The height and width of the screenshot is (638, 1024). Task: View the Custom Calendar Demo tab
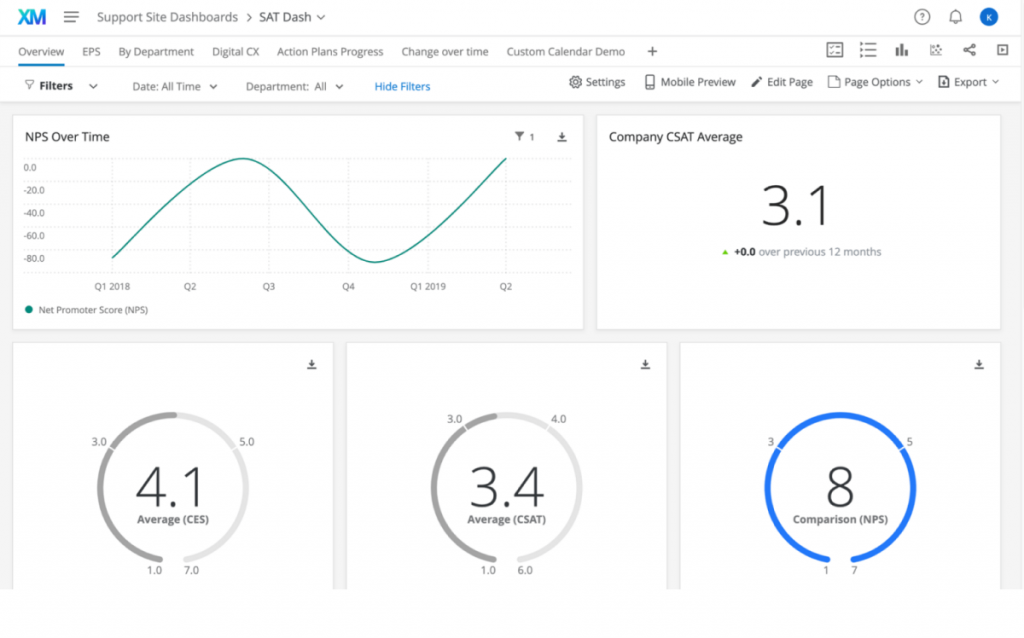pyautogui.click(x=566, y=52)
